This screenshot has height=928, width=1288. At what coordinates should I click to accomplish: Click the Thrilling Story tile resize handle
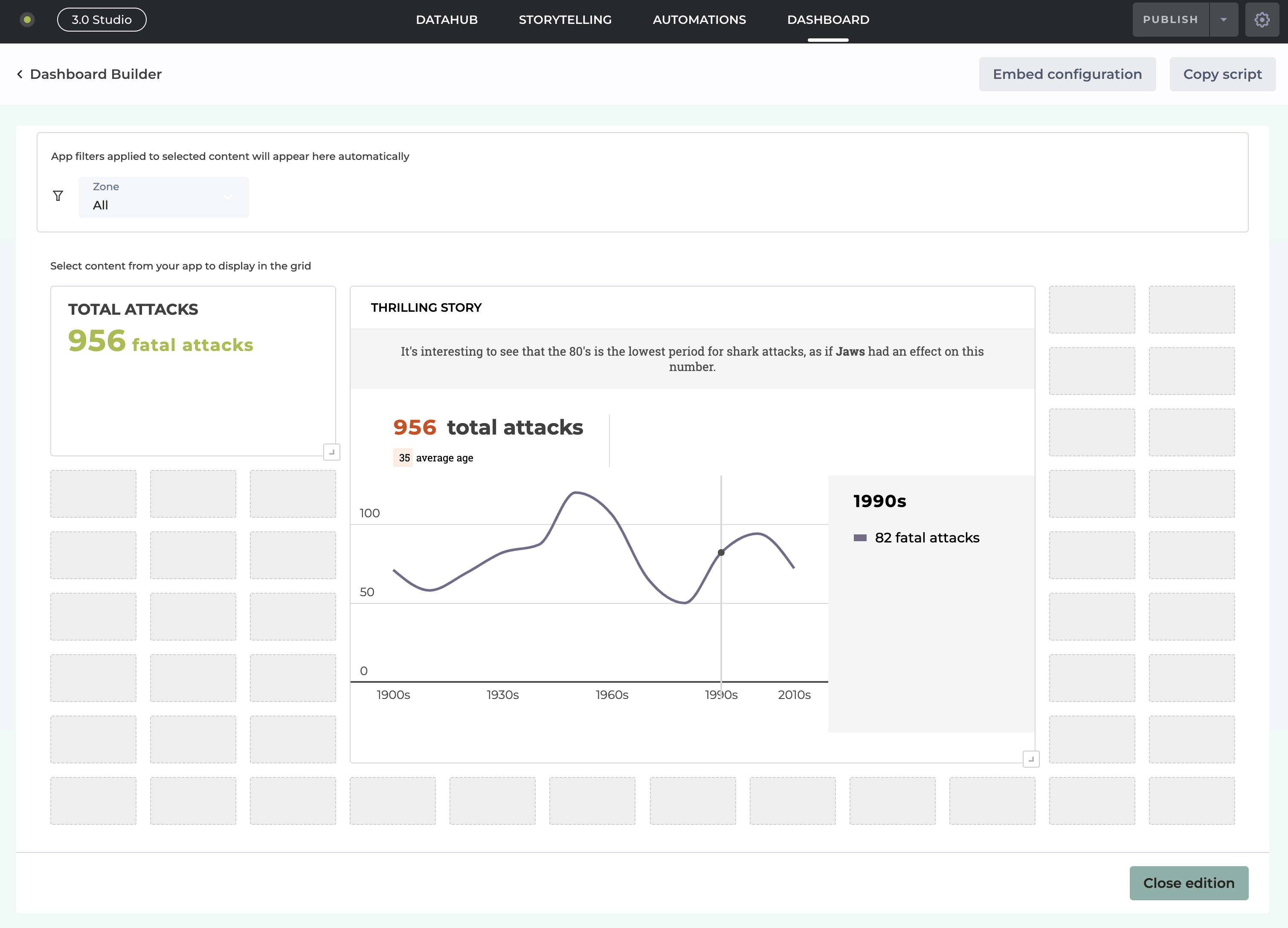[x=1031, y=759]
